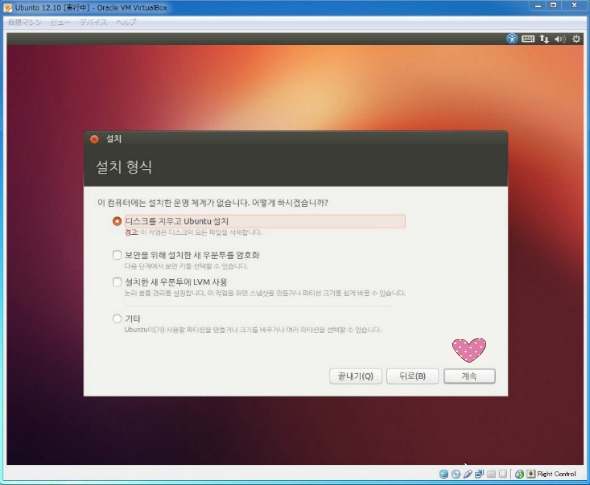Click the 'Right Control' host key text

[557, 474]
